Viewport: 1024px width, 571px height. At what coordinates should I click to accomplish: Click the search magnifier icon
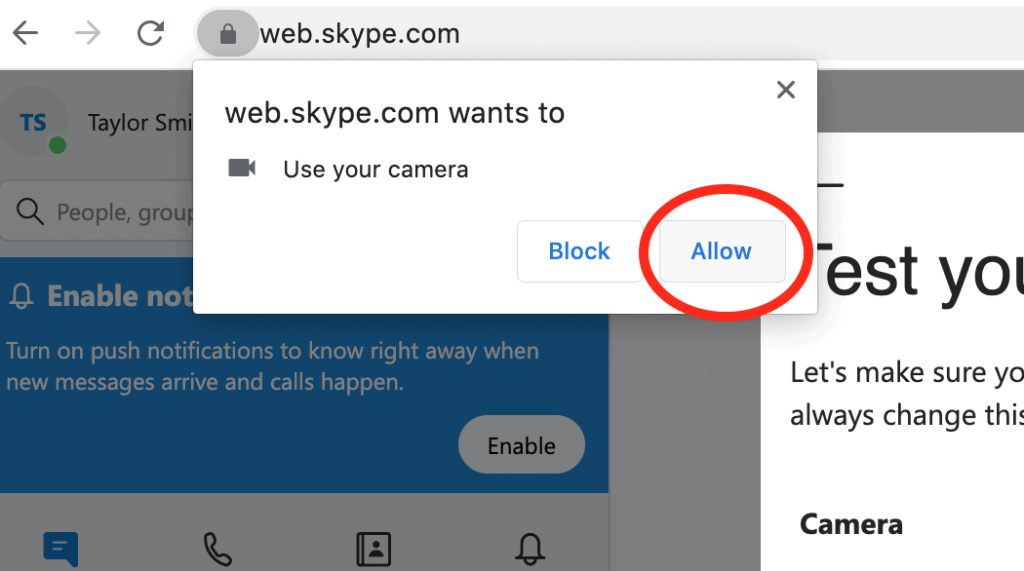tap(31, 212)
